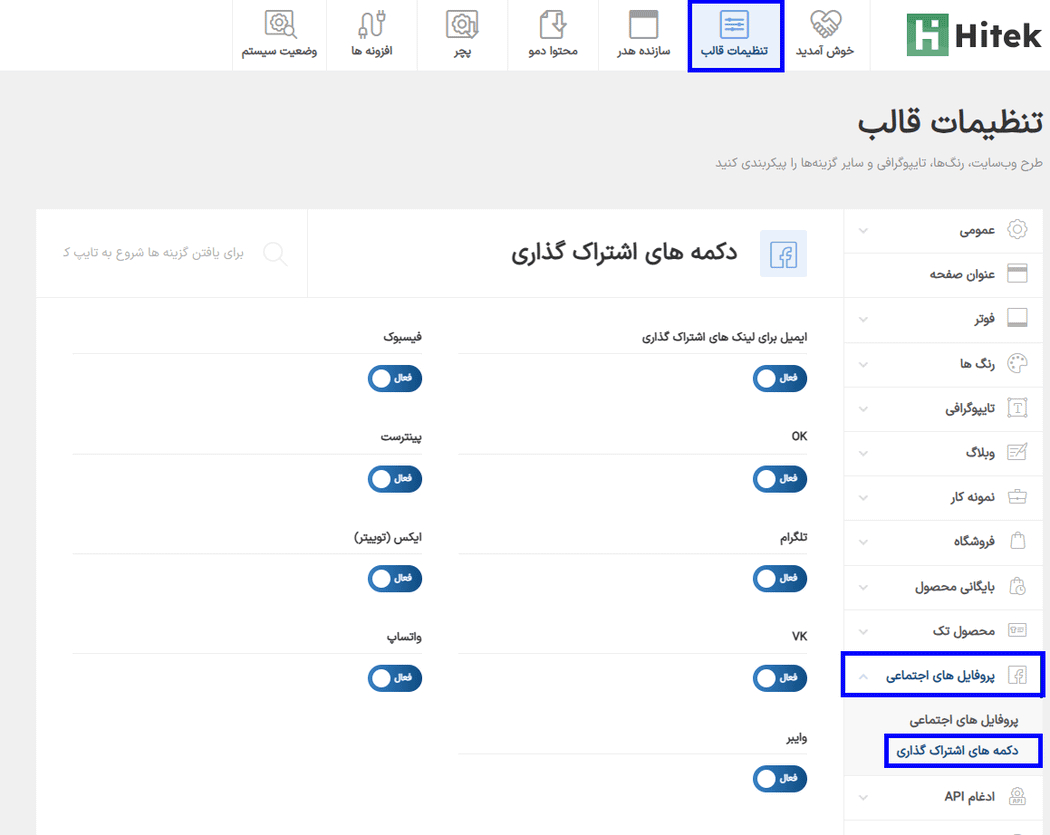Toggle the ایمیل برای لینک های اشتراک گذاری switch
Screen dimensions: 1050x835
pyautogui.click(x=779, y=378)
